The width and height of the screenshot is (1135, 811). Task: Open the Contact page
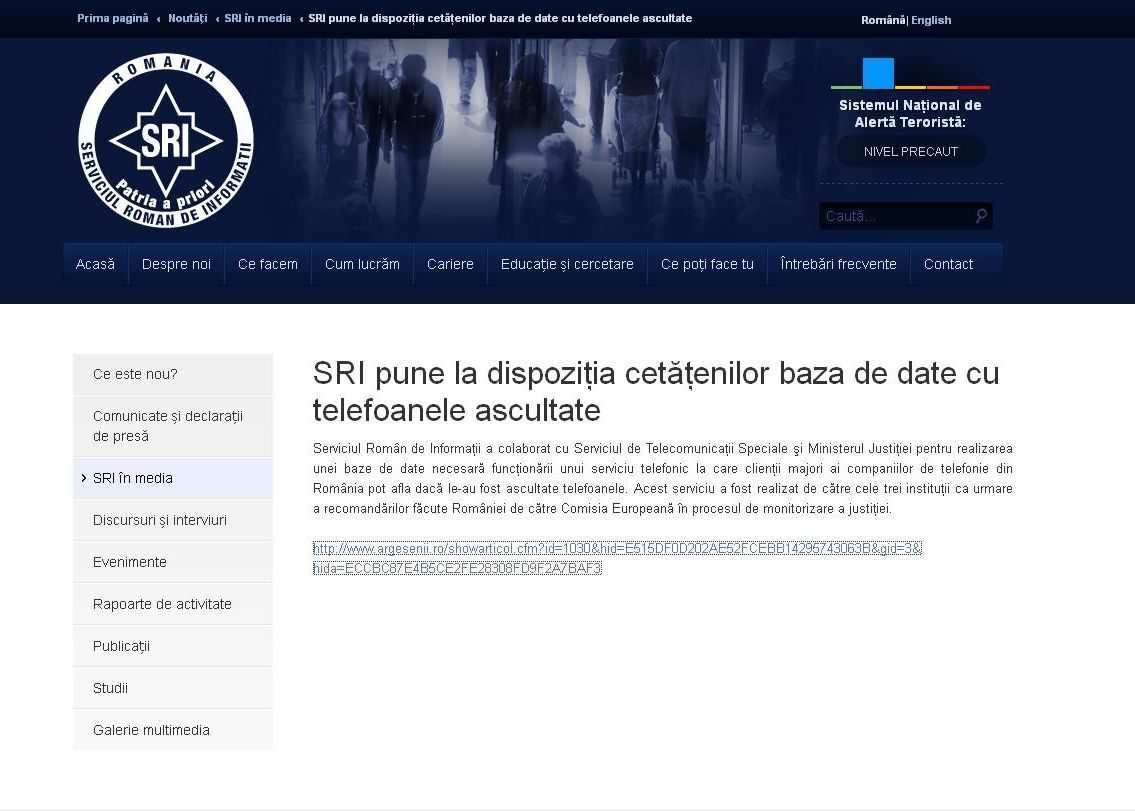click(x=948, y=263)
